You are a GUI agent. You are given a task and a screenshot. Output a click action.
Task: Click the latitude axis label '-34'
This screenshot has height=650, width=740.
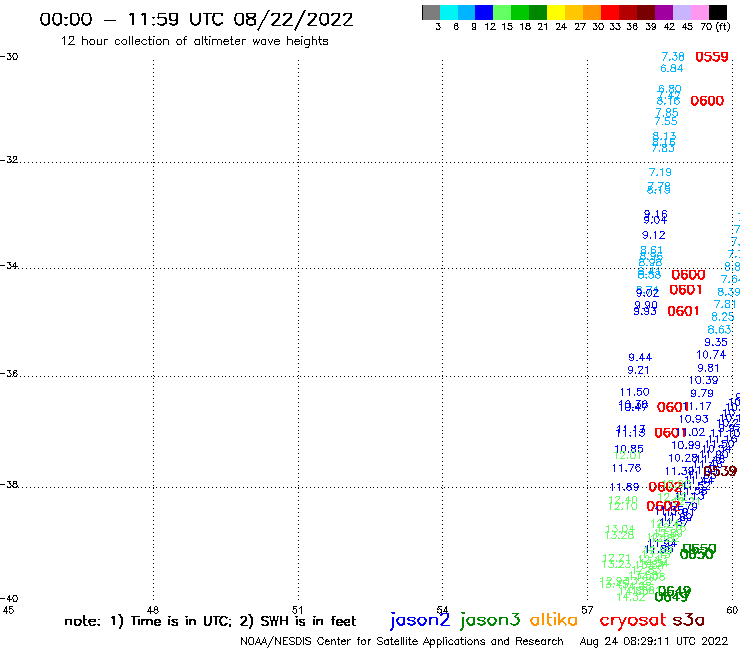[9, 265]
